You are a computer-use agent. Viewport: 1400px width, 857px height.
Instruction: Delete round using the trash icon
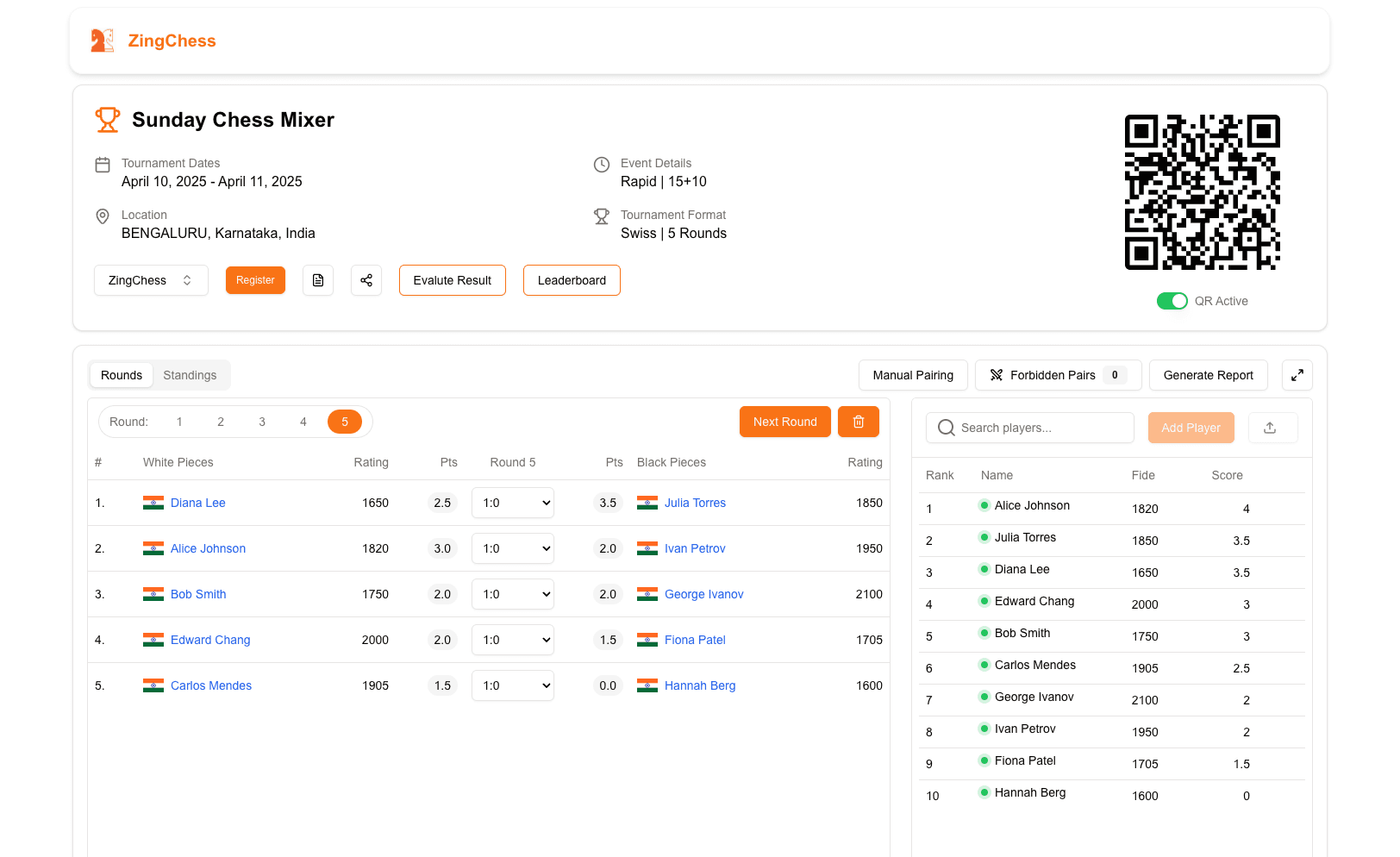tap(858, 422)
